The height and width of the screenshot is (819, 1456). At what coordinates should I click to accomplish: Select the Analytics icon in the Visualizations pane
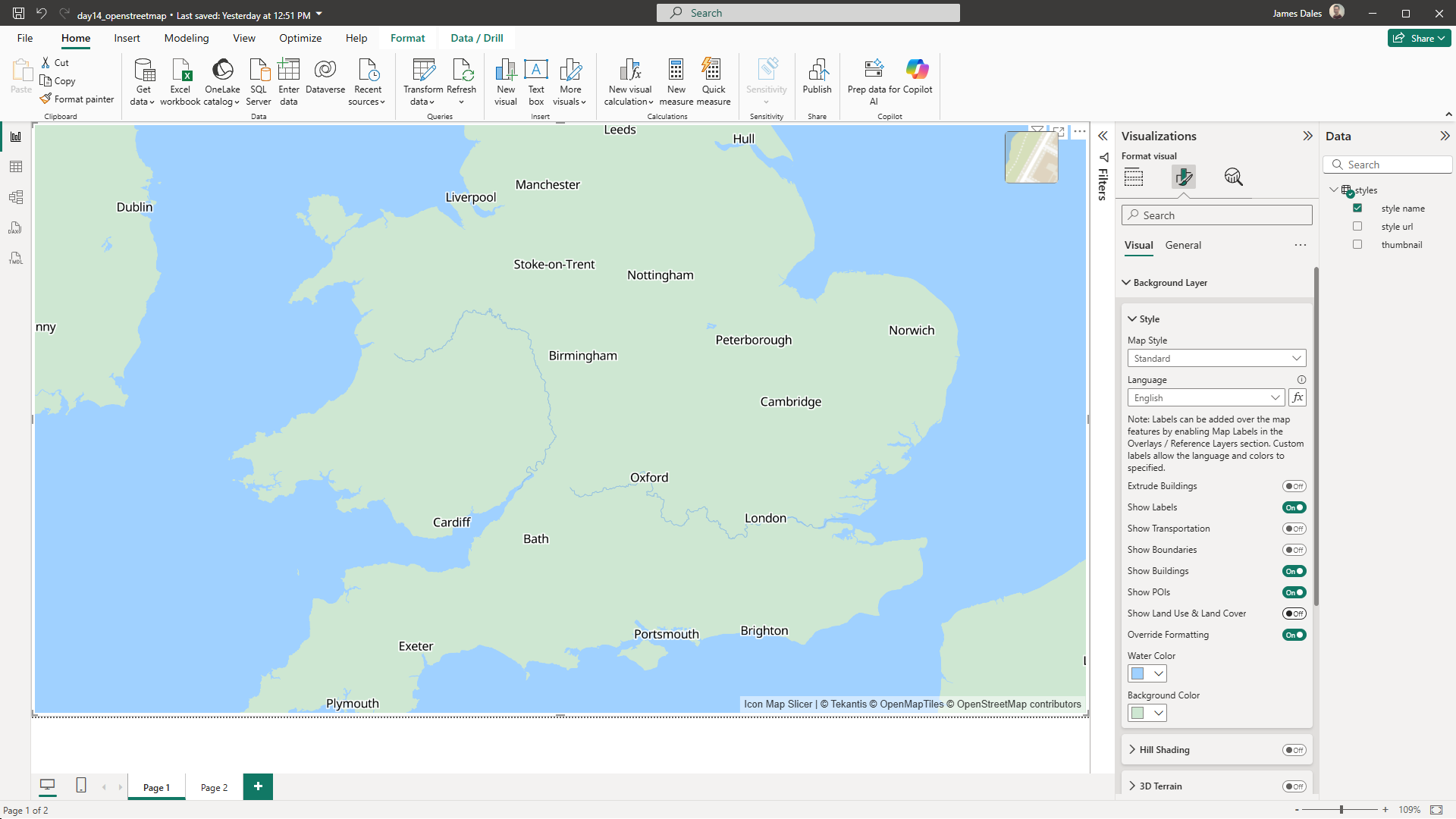pyautogui.click(x=1233, y=177)
